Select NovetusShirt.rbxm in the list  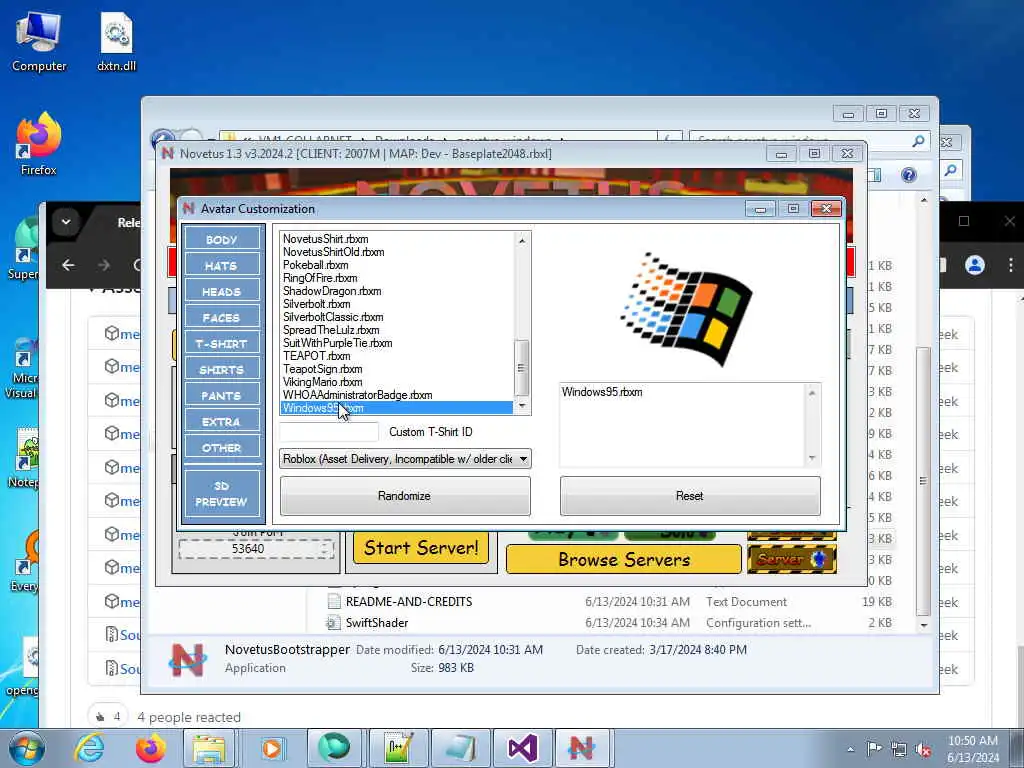click(325, 239)
